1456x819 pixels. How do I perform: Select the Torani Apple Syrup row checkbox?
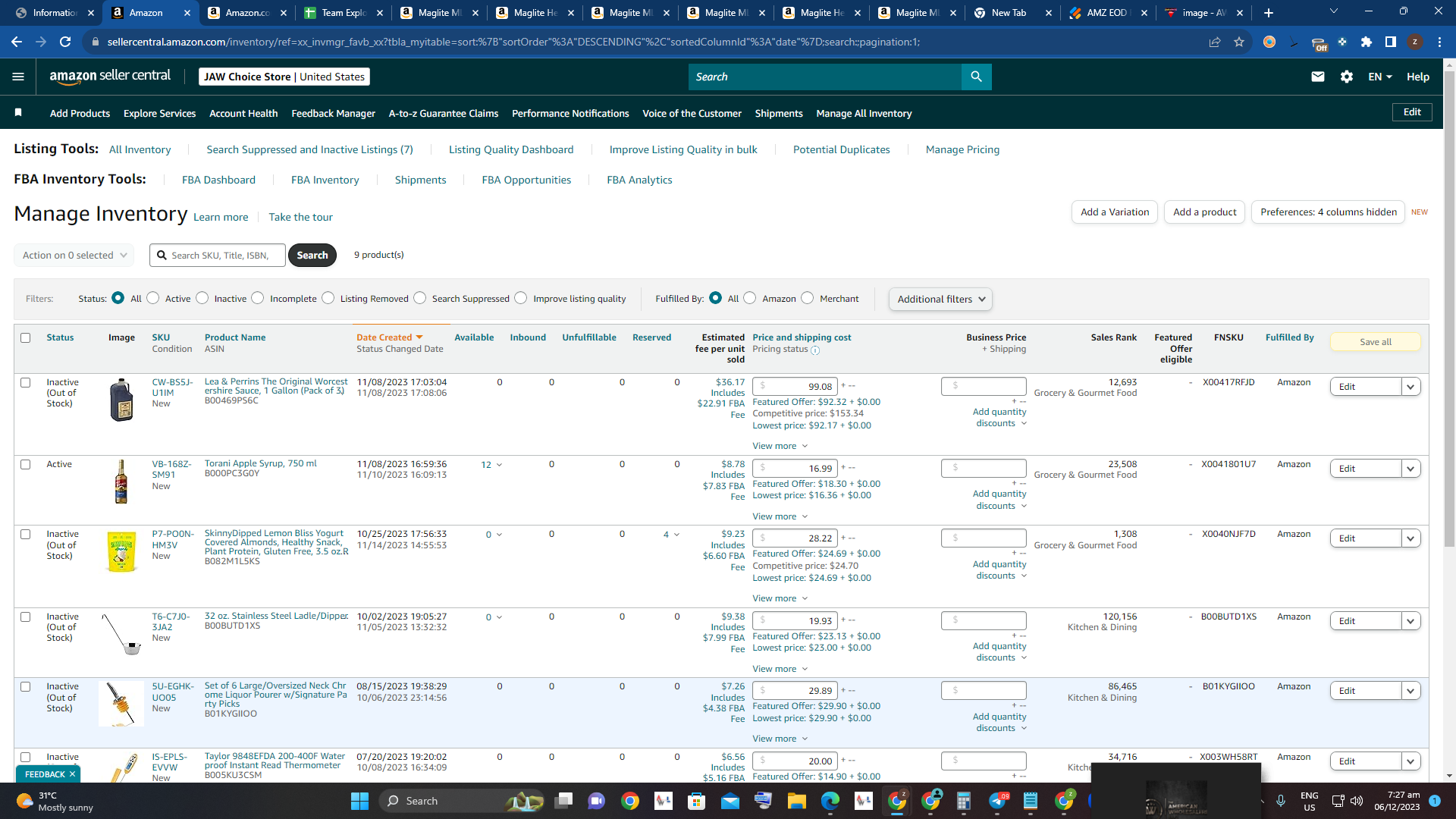26,465
